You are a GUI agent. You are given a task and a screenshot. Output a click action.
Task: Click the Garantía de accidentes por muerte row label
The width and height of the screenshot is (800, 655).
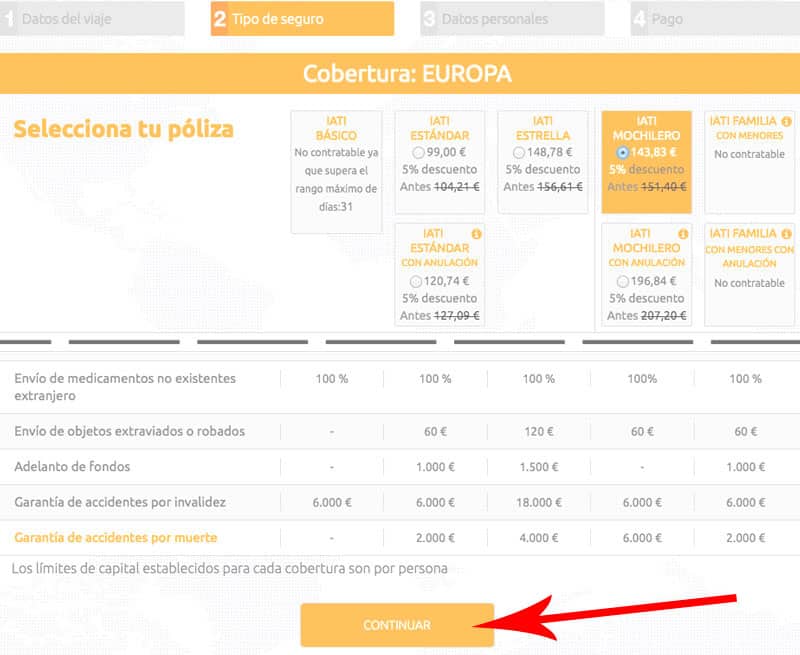point(116,537)
